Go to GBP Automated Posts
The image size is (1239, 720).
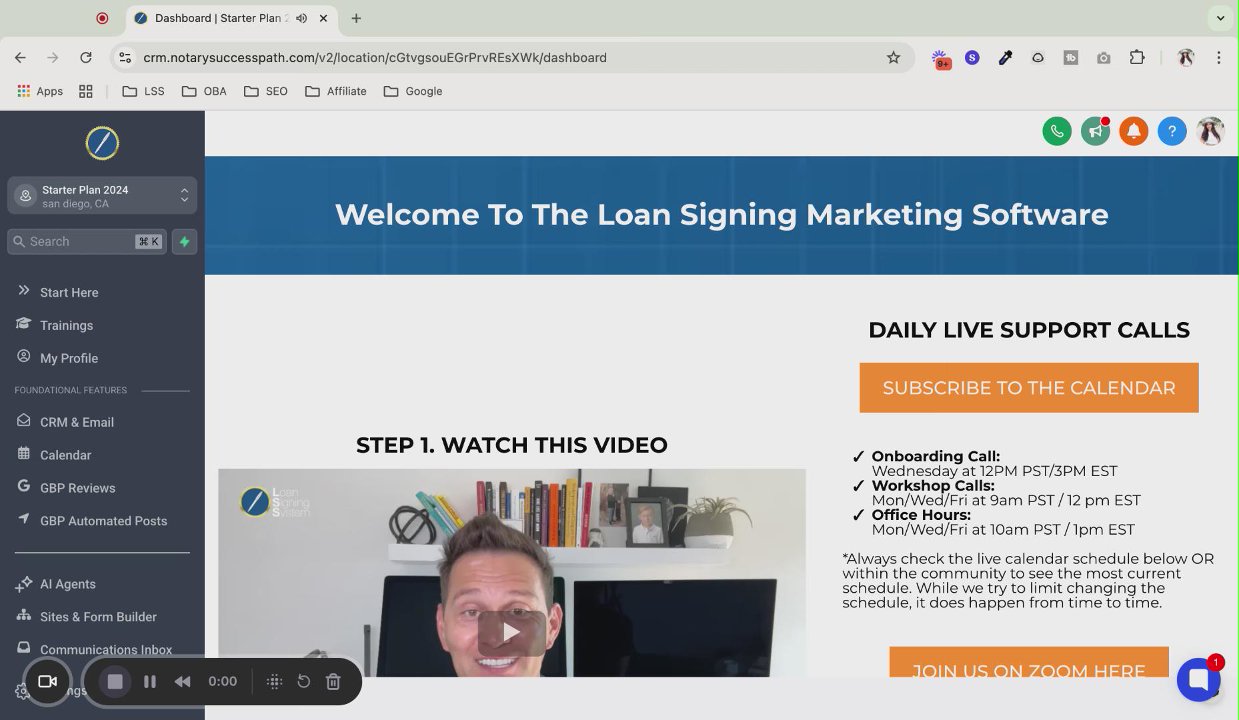point(102,520)
